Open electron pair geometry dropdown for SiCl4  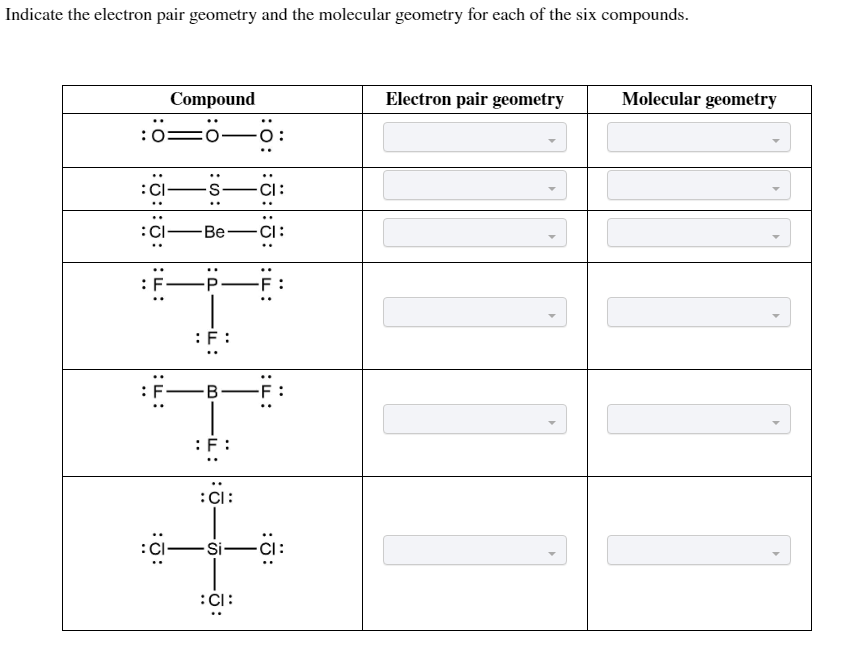(x=473, y=550)
